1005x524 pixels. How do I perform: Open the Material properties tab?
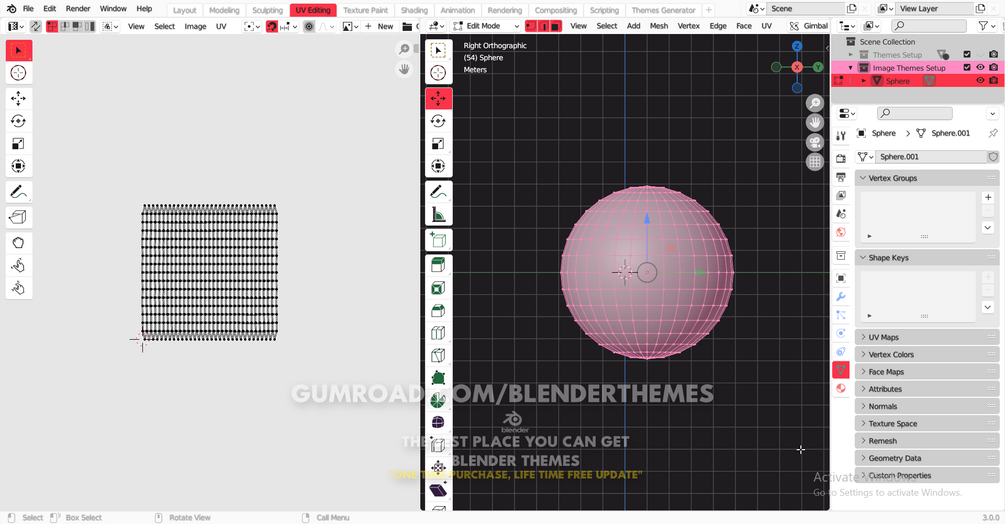click(x=841, y=388)
